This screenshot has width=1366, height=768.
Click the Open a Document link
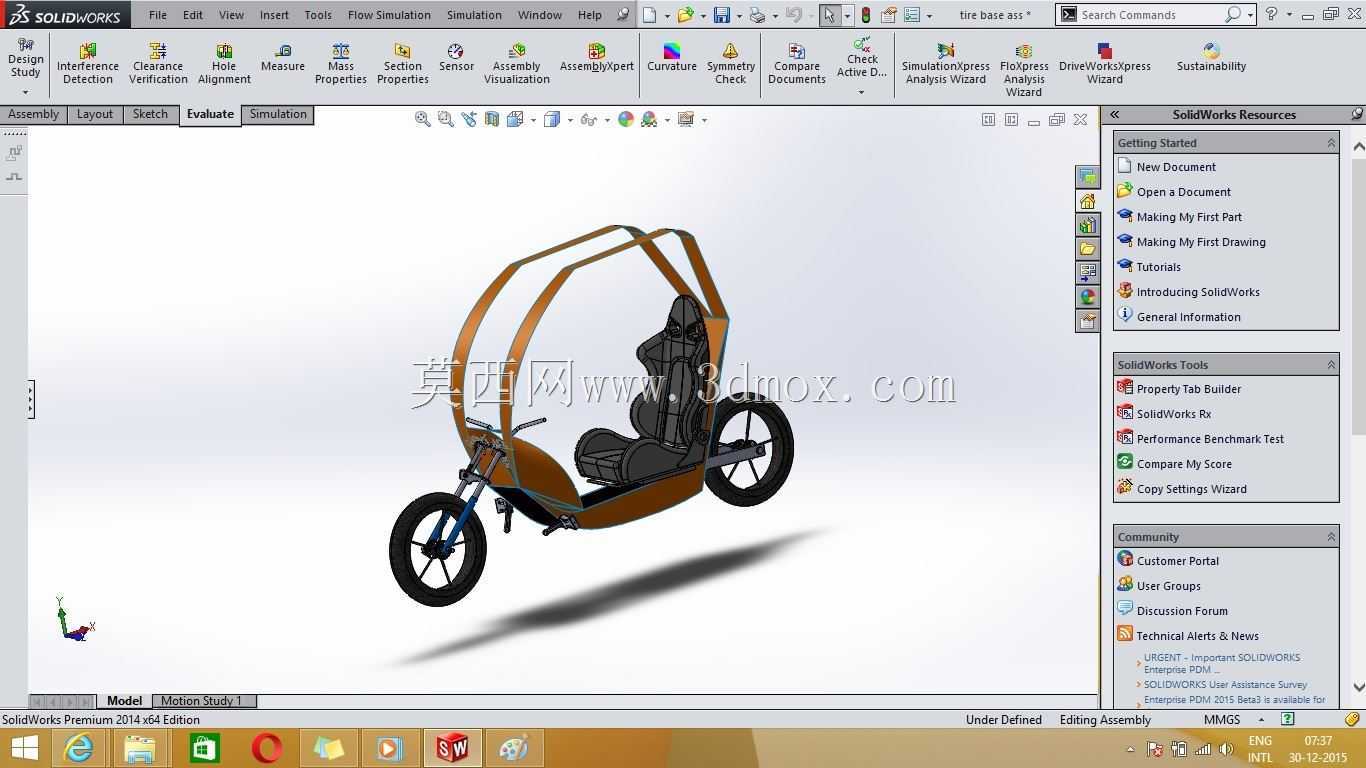click(x=1184, y=192)
